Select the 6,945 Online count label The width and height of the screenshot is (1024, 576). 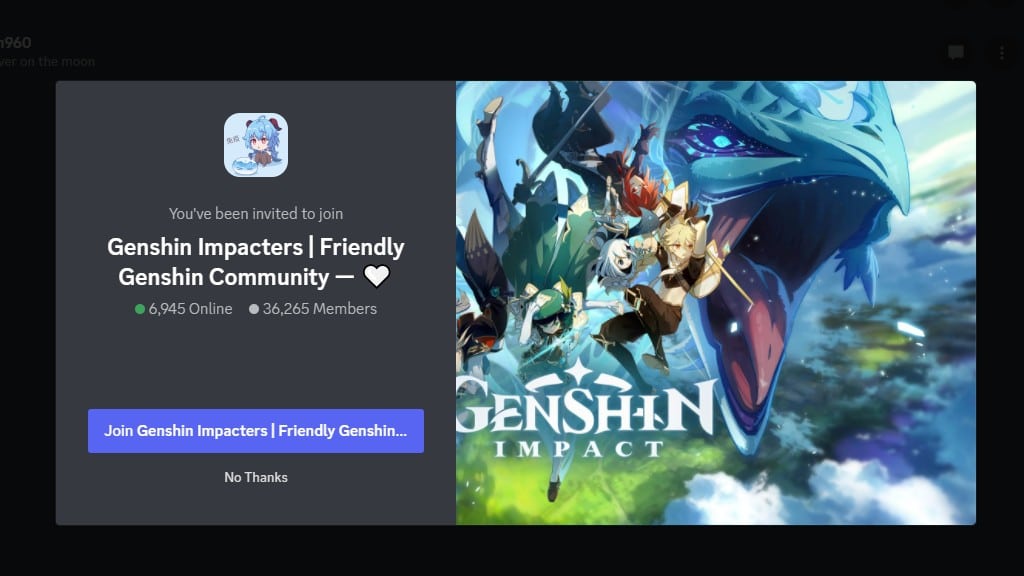(x=190, y=309)
